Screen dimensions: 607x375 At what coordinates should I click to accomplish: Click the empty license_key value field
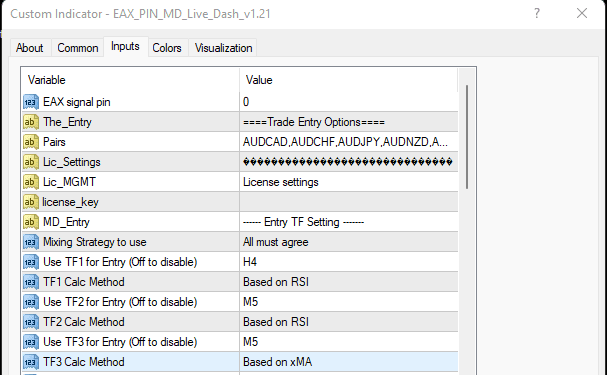click(349, 202)
